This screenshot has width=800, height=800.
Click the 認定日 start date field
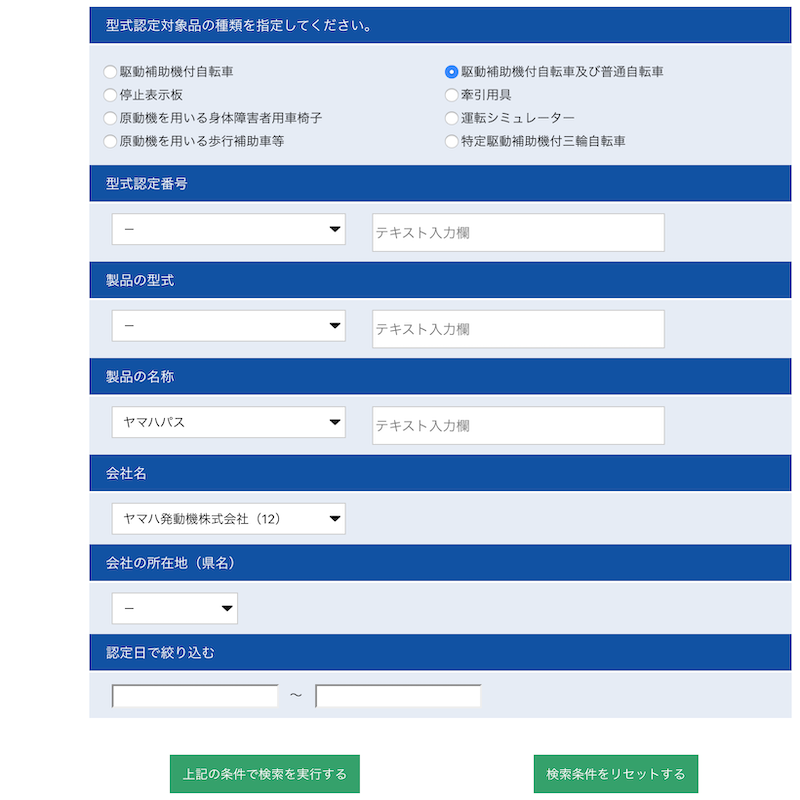(x=195, y=696)
